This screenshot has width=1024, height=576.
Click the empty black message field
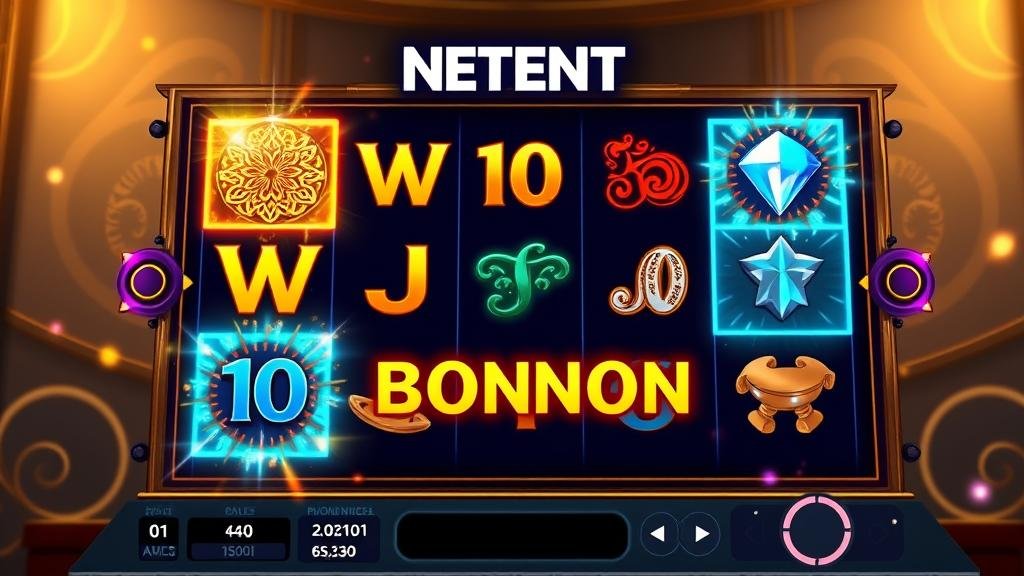(x=512, y=536)
